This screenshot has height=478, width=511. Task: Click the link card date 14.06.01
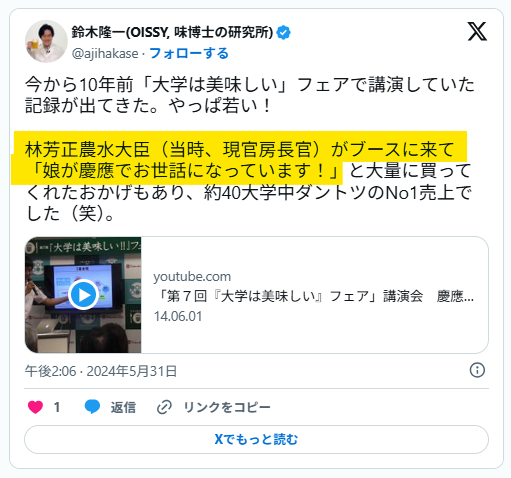178,316
